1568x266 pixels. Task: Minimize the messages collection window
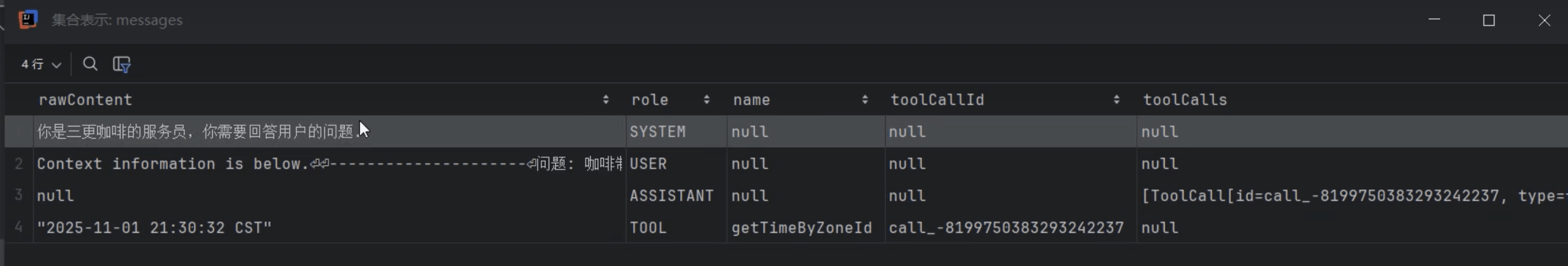tap(1434, 20)
